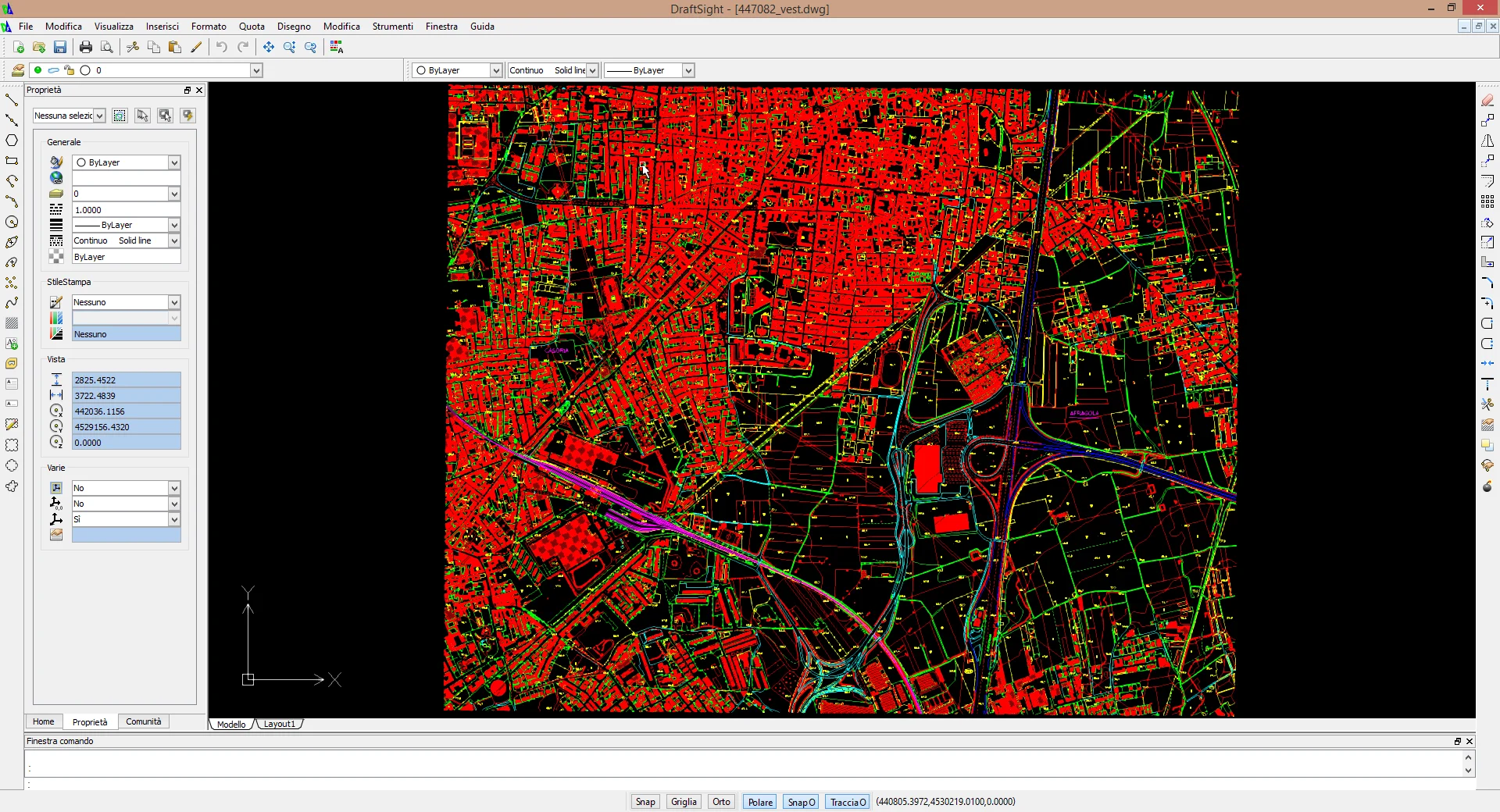Open Generale color ByLayer dropdown
Screen dimensions: 1500x812
point(174,162)
